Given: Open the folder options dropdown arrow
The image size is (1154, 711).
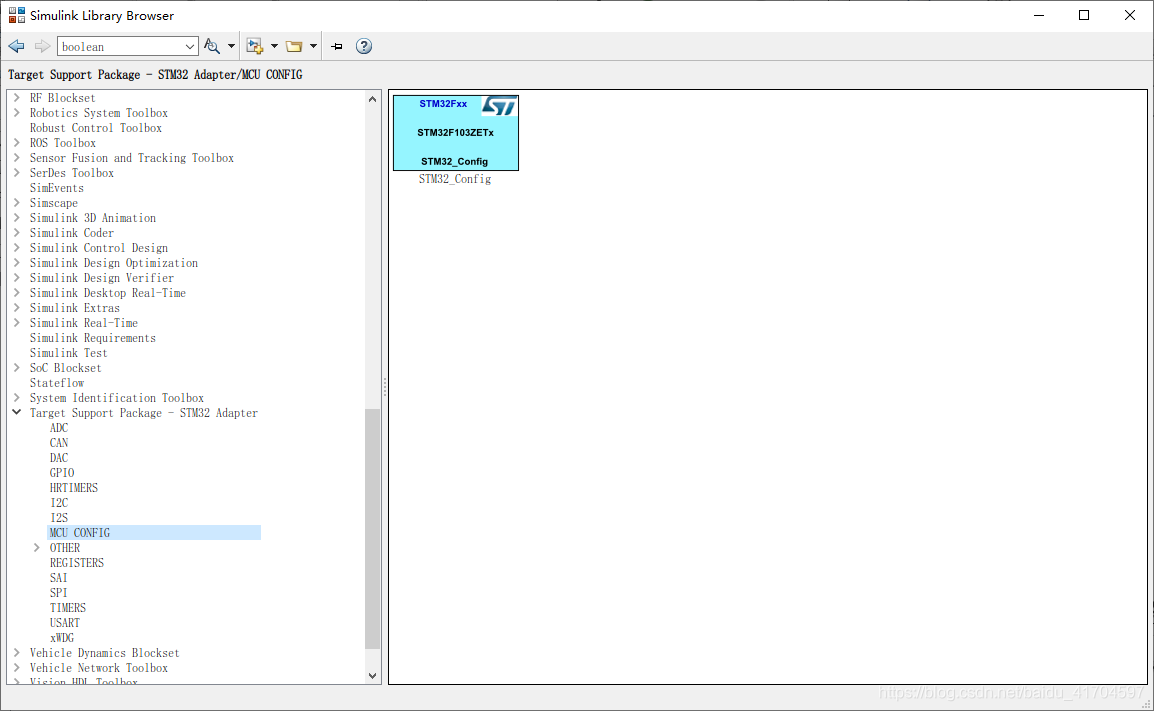Looking at the screenshot, I should pyautogui.click(x=313, y=46).
